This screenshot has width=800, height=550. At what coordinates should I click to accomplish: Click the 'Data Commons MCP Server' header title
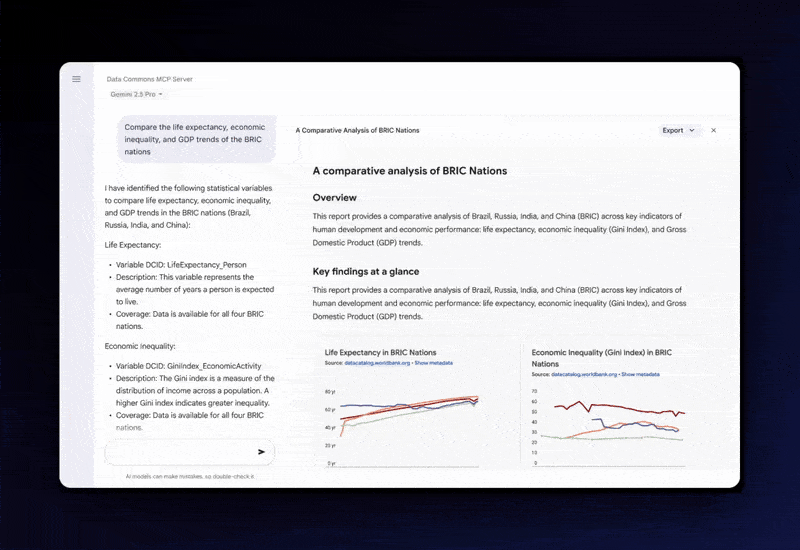(x=150, y=79)
